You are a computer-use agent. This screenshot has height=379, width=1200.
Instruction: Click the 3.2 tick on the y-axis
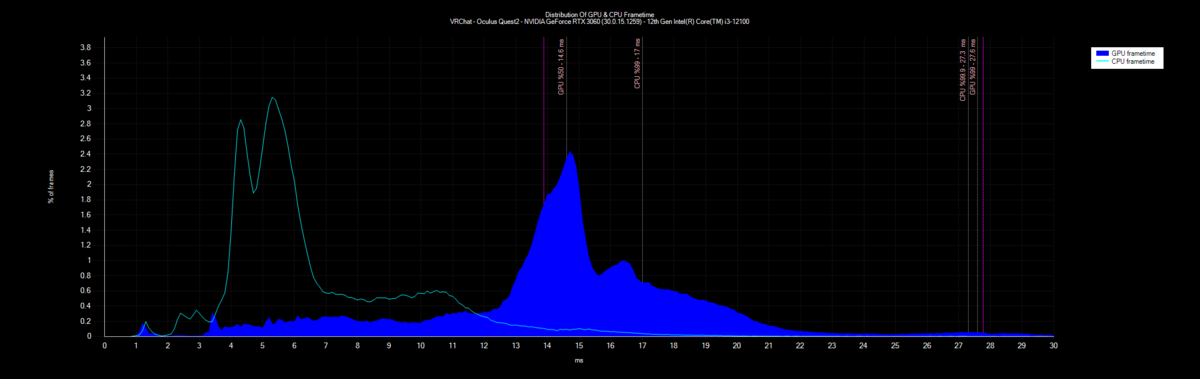coord(86,93)
